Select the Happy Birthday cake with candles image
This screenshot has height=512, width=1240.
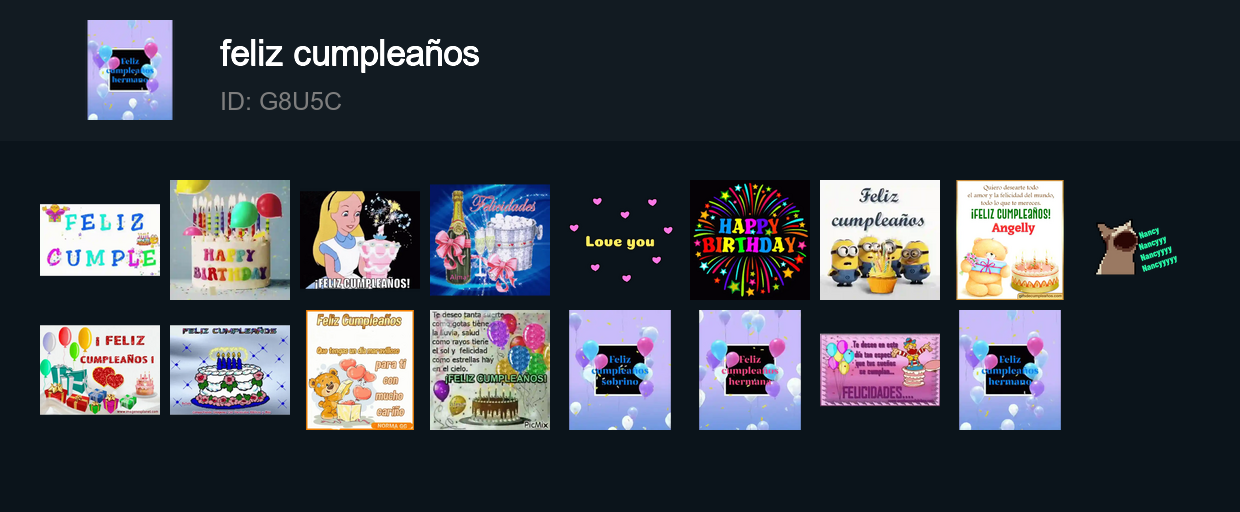pyautogui.click(x=230, y=240)
